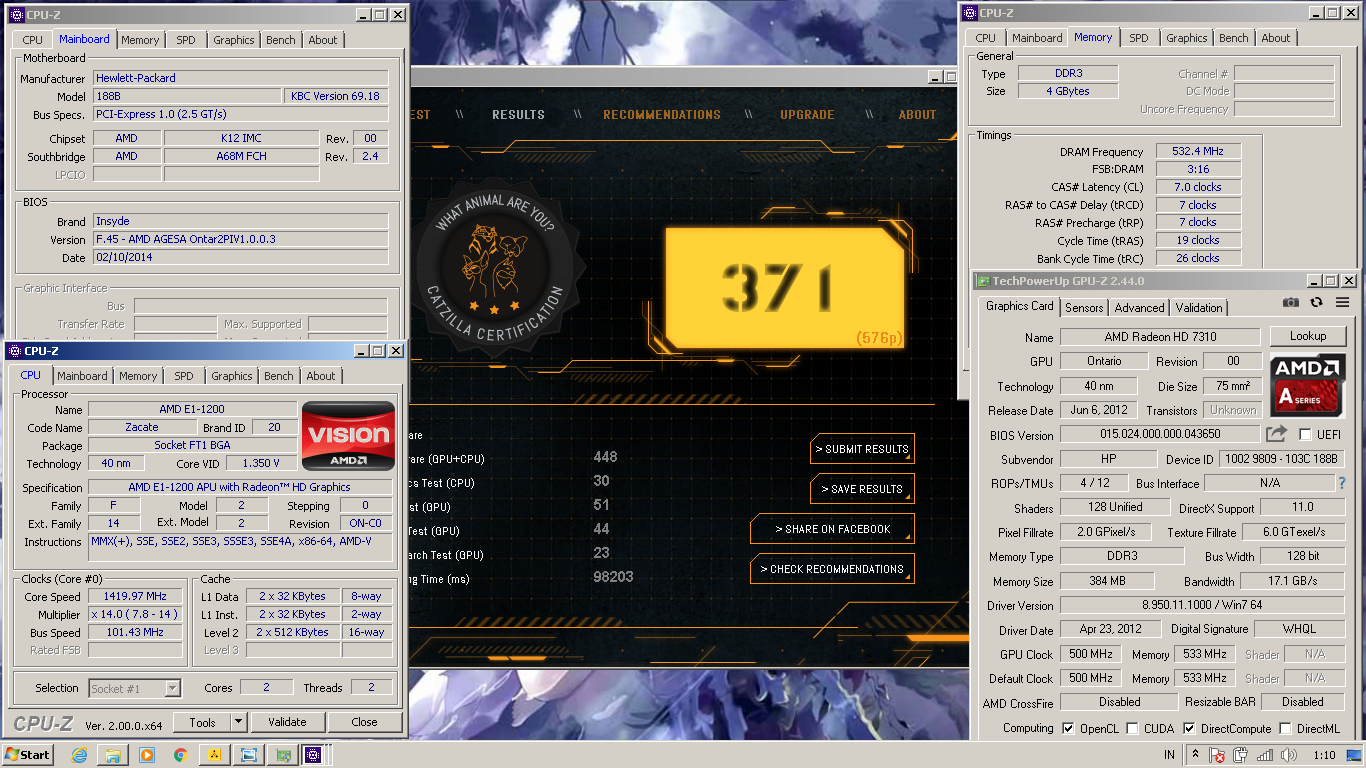
Task: Open About tab in CPU-Z Mainboard window
Action: [323, 40]
